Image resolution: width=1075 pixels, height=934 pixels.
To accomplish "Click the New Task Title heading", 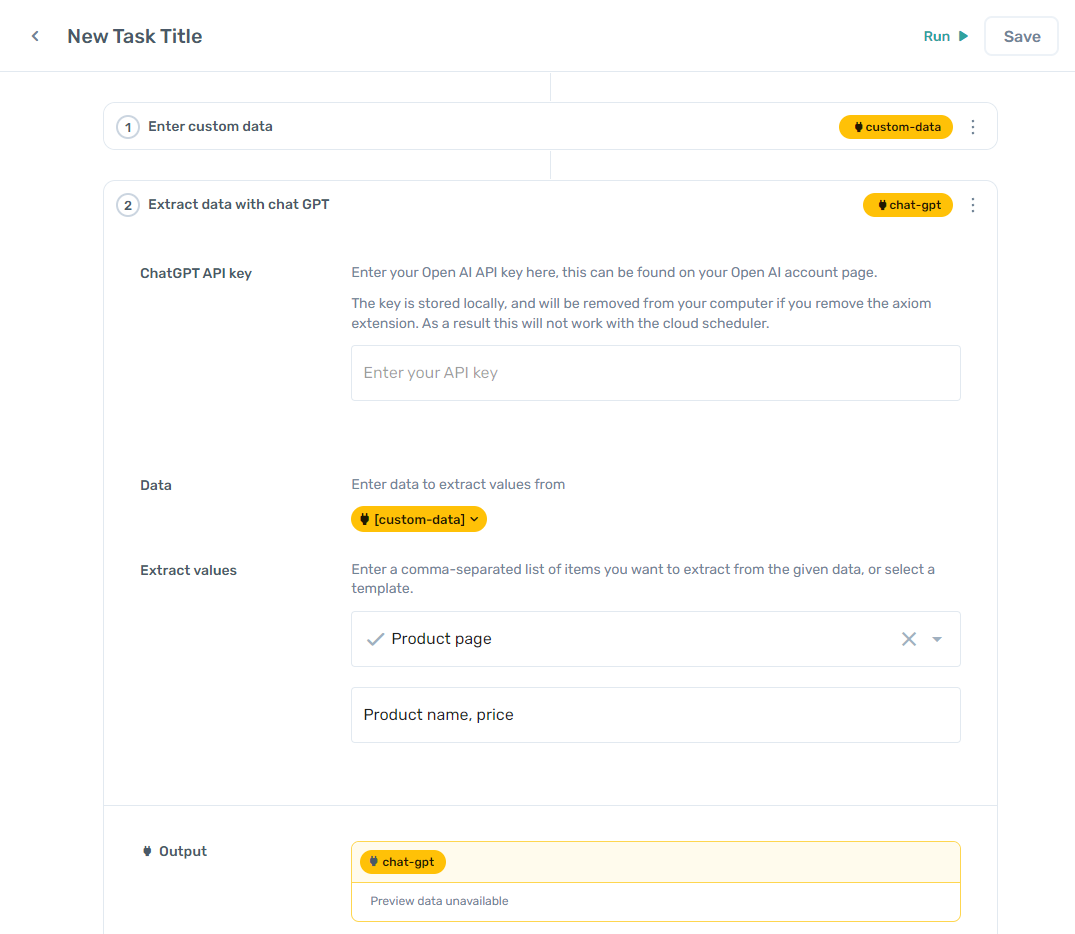I will point(134,36).
